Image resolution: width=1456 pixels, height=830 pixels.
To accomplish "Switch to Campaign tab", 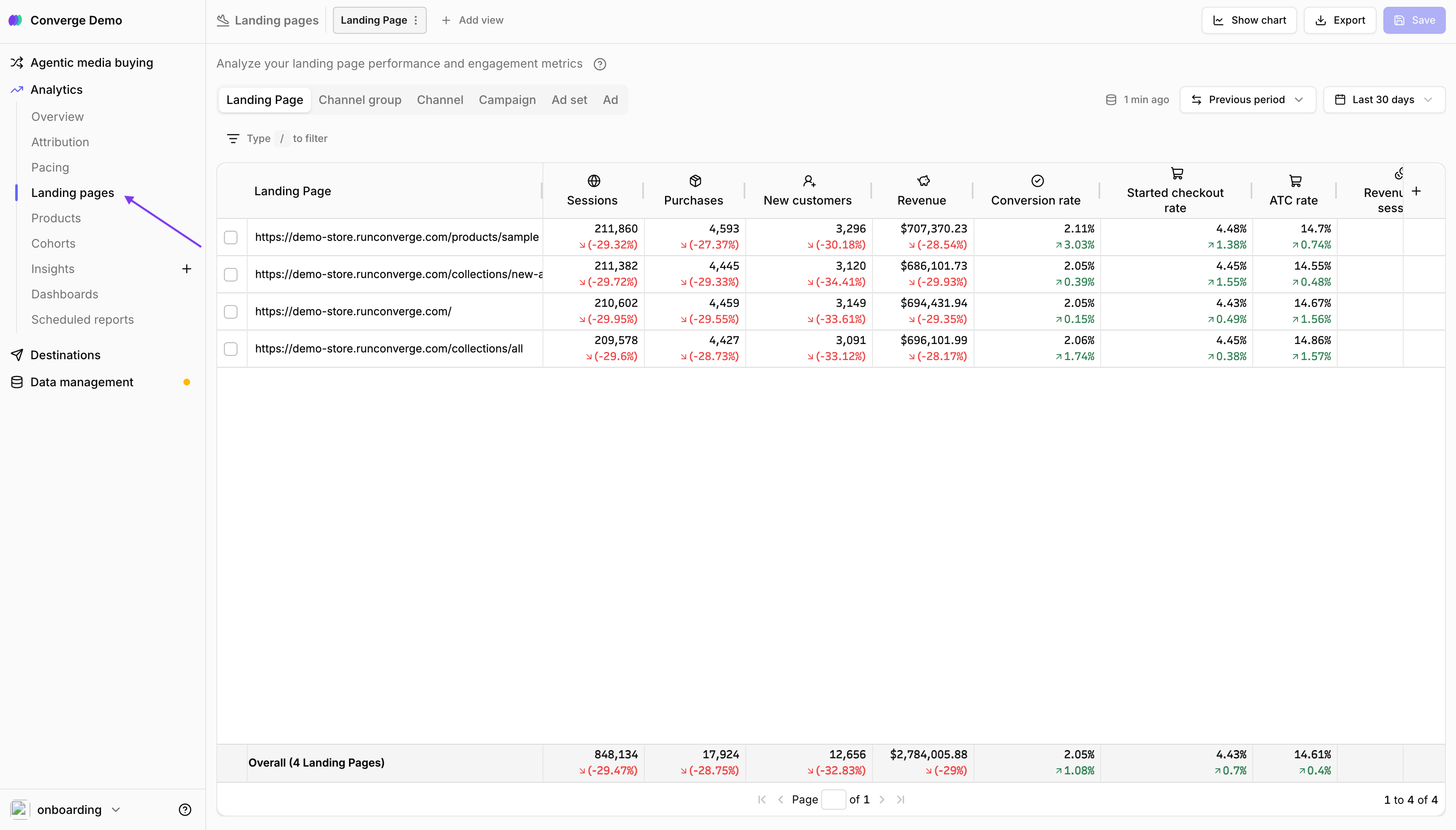I will [x=507, y=100].
